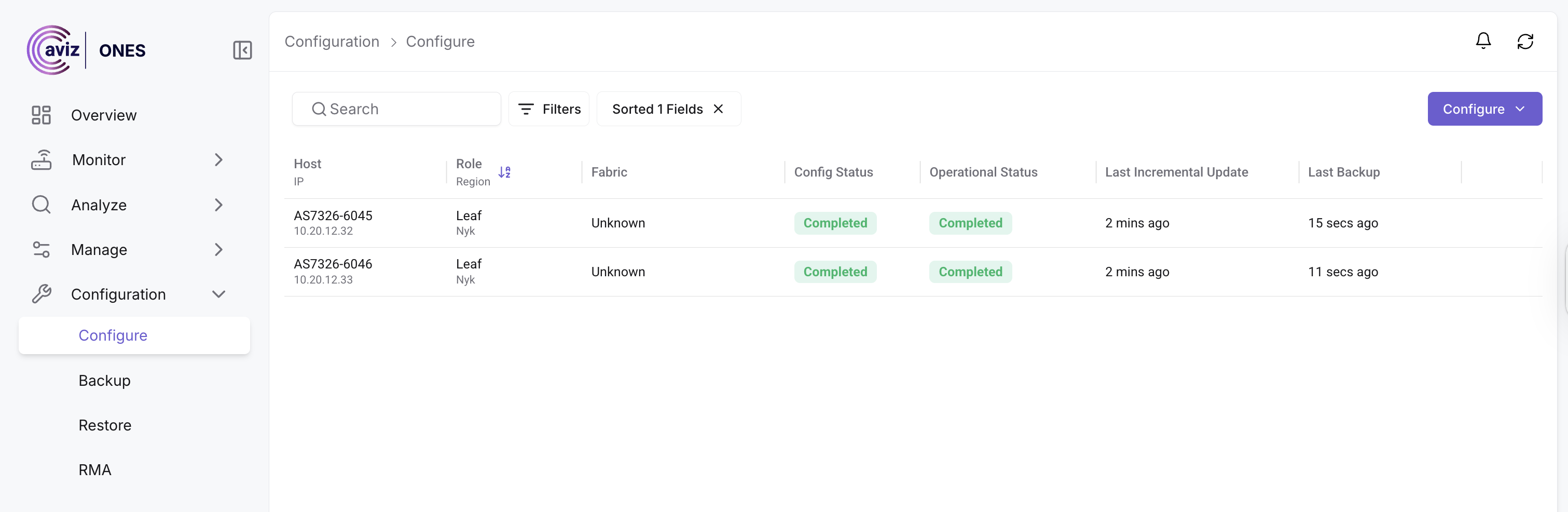
Task: Click the Overview grid icon
Action: pyautogui.click(x=41, y=115)
